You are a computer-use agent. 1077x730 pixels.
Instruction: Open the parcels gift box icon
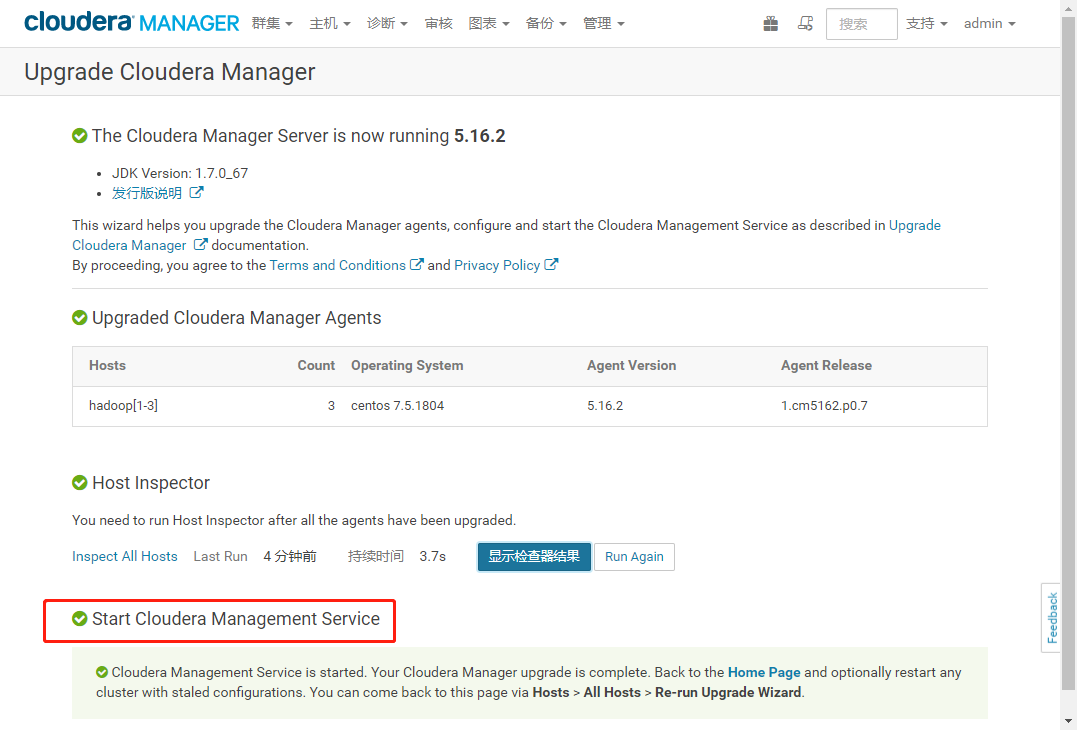771,24
